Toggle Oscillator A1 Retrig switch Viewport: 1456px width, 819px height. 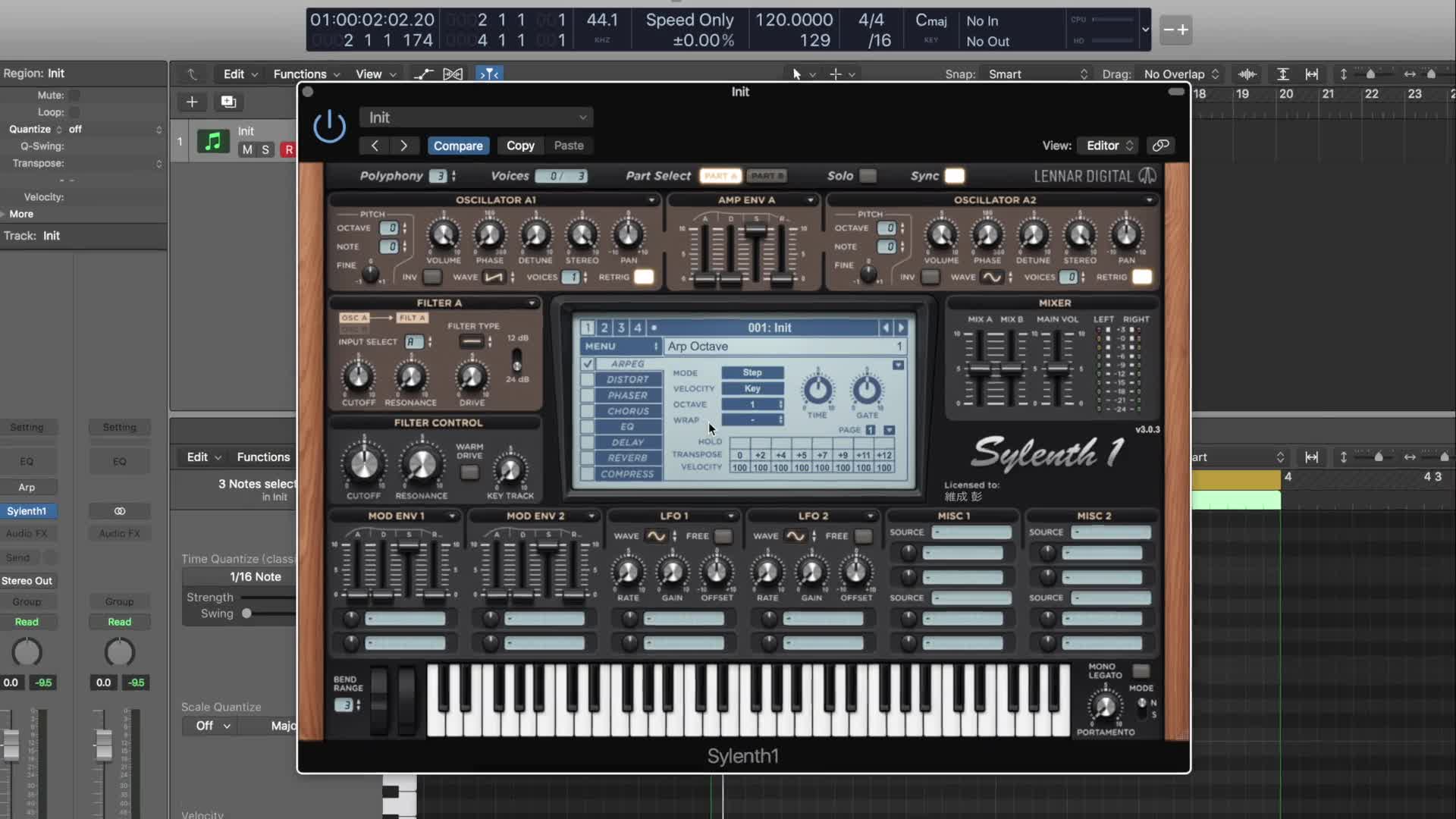tap(643, 277)
